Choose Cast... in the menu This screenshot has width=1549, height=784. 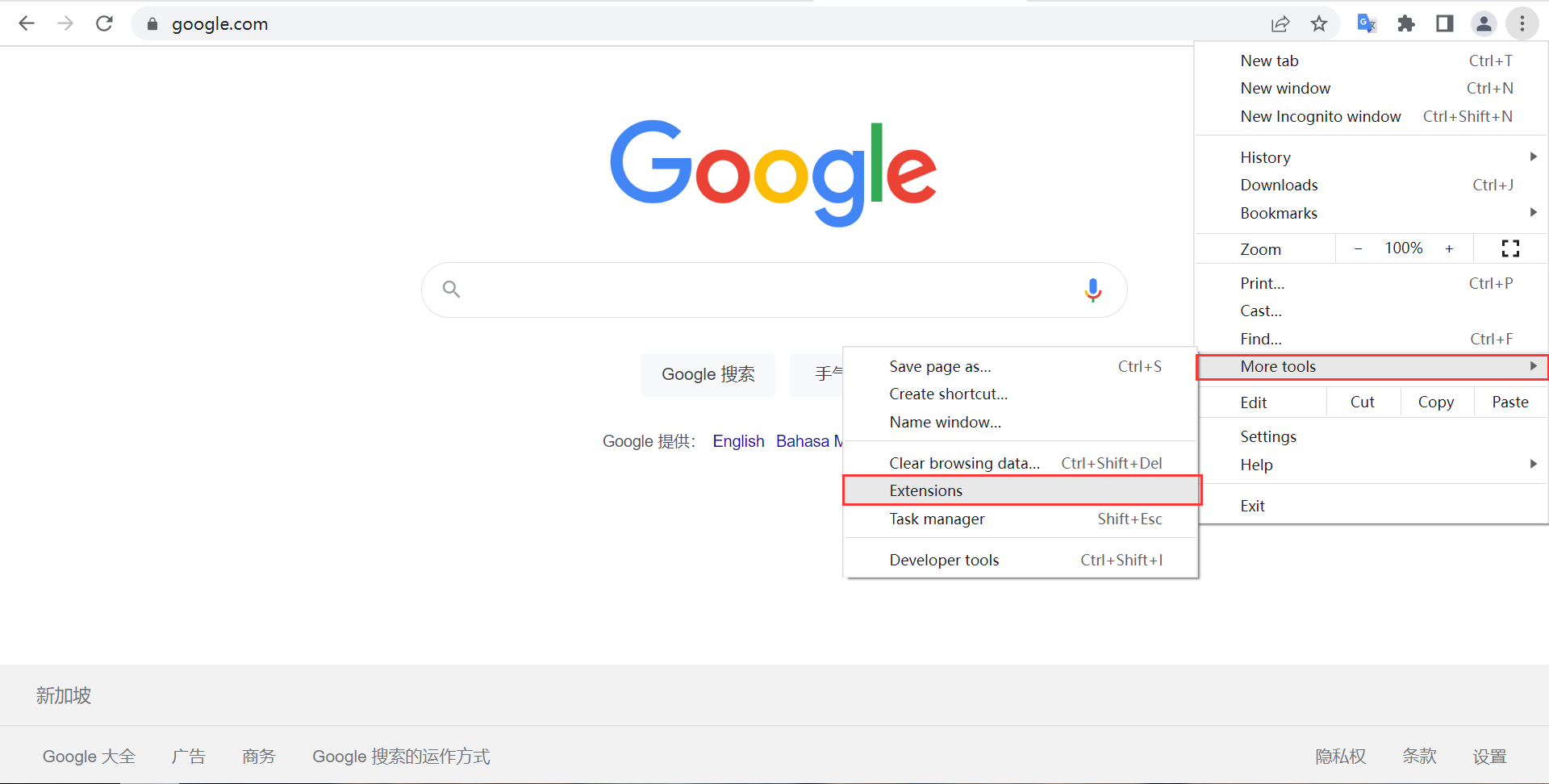(x=1372, y=311)
